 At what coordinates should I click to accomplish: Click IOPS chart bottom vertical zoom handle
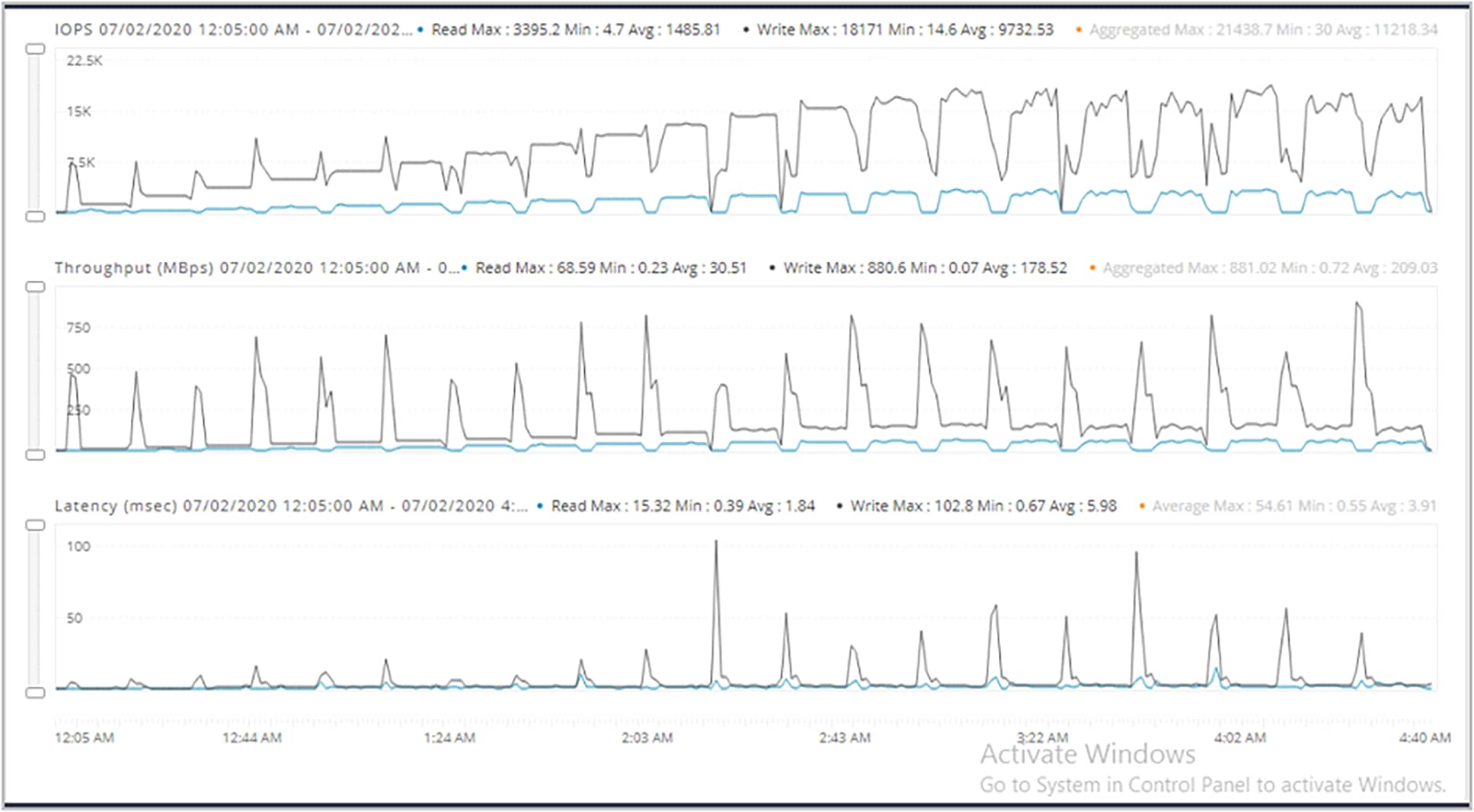coord(35,216)
